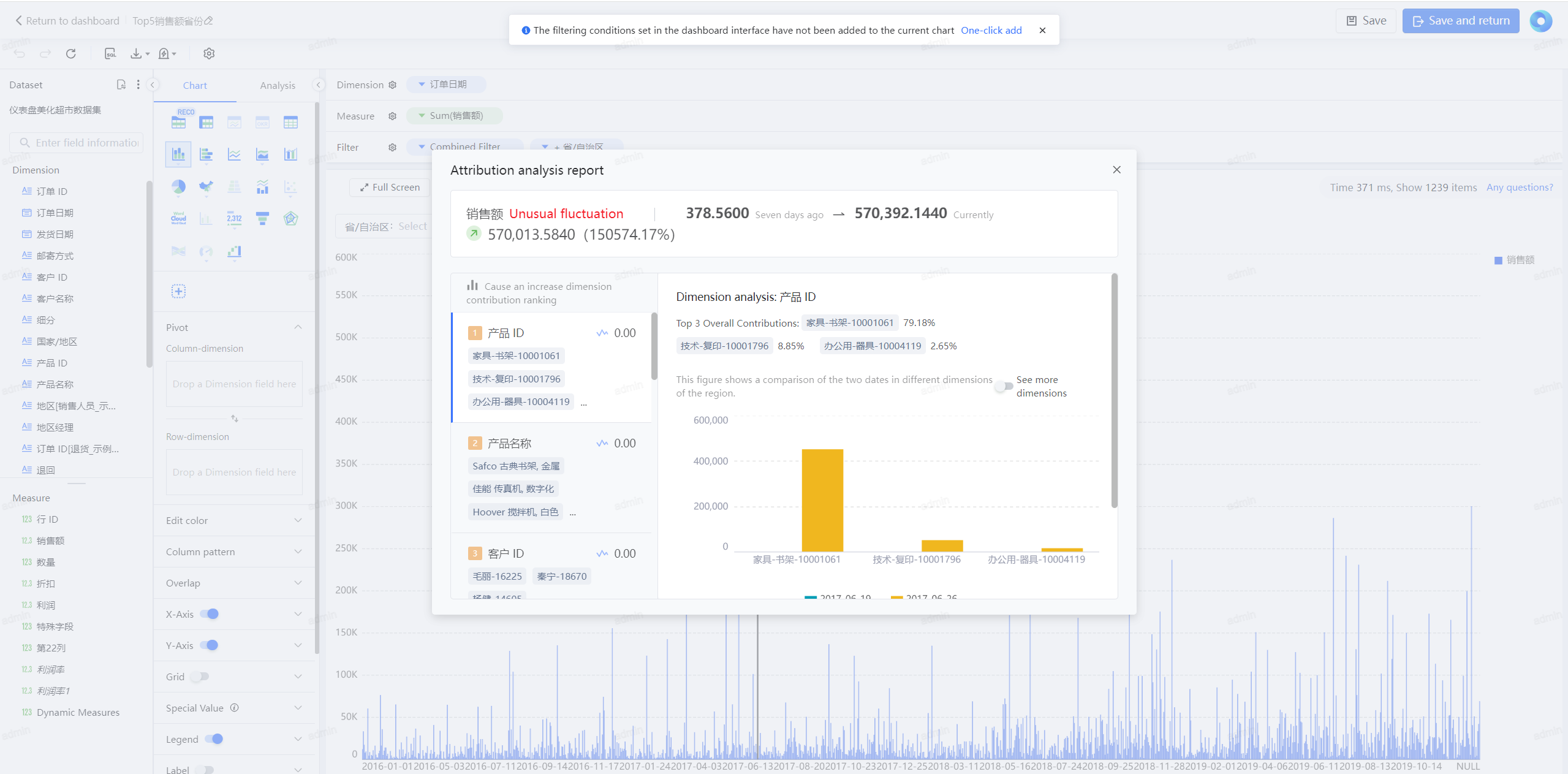Open chart settings gear in toolbar
Screen dimensions: 1568x774
point(209,54)
